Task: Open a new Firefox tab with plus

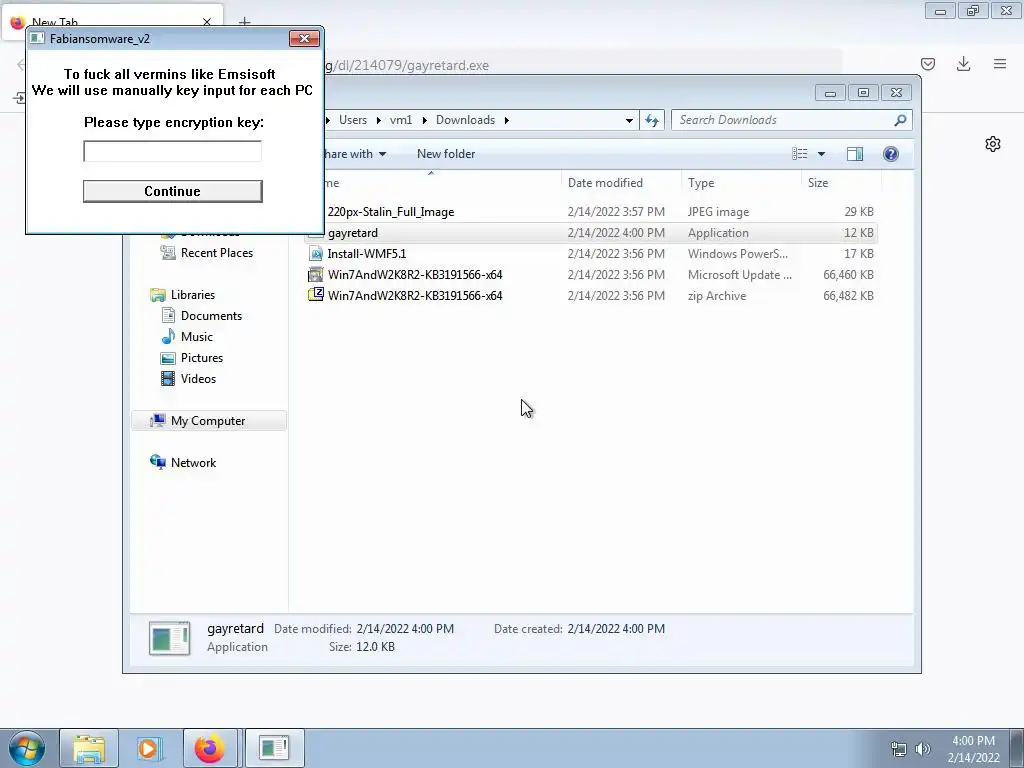Action: coord(244,22)
